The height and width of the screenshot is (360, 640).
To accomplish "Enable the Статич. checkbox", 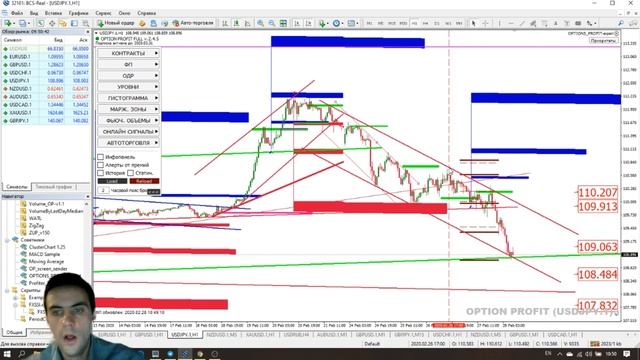I will click(130, 173).
